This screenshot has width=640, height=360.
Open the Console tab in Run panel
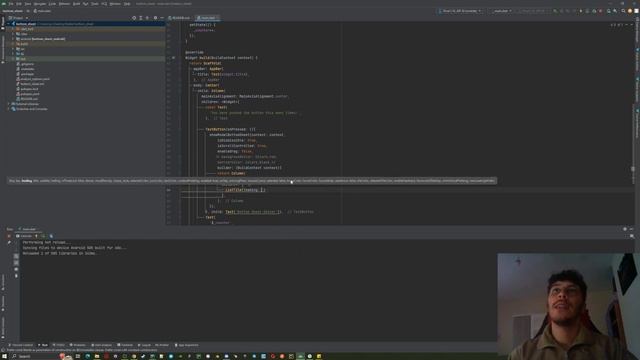pyautogui.click(x=24, y=236)
